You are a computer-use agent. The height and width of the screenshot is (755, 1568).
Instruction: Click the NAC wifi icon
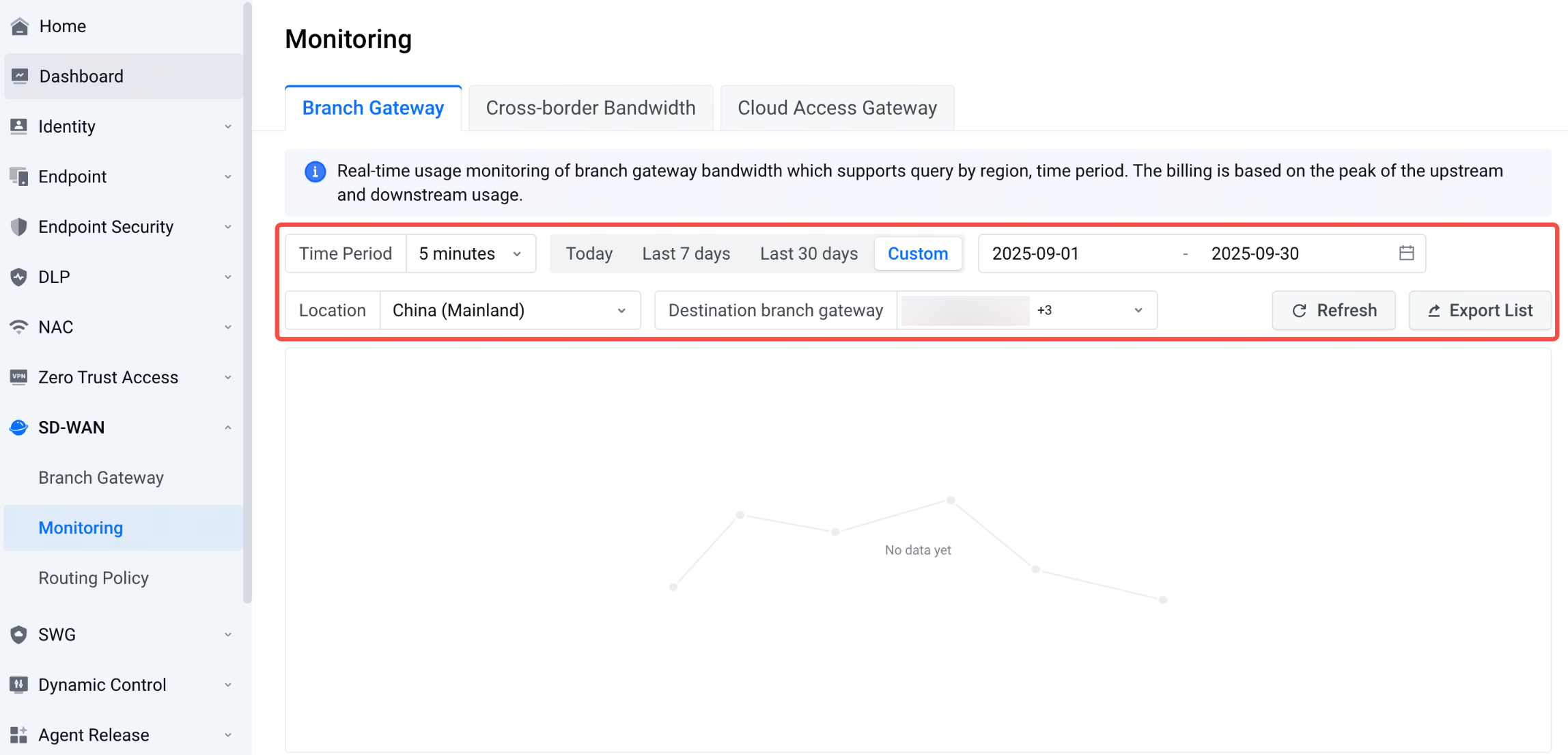point(19,327)
